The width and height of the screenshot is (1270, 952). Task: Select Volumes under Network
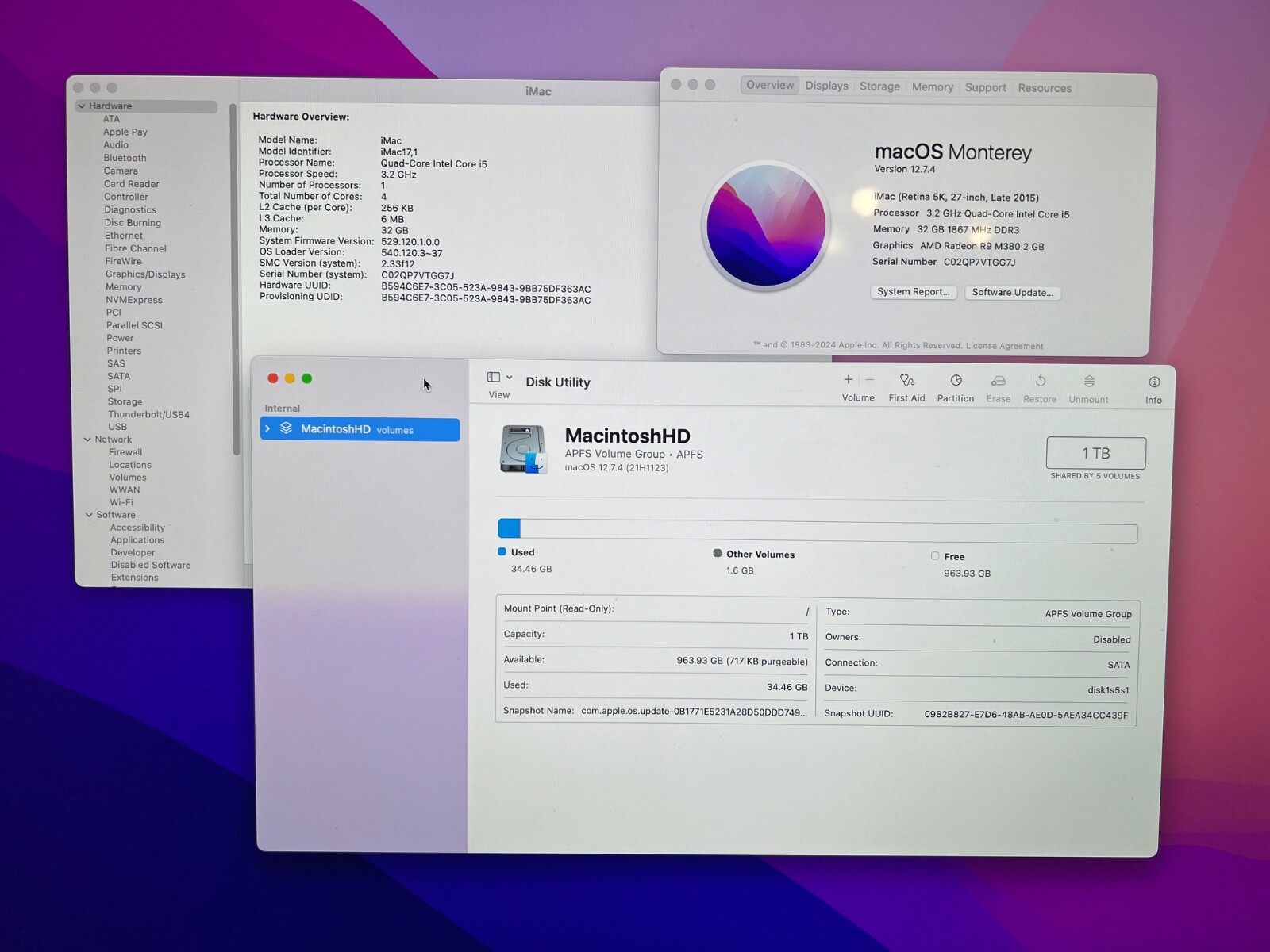pyautogui.click(x=128, y=478)
